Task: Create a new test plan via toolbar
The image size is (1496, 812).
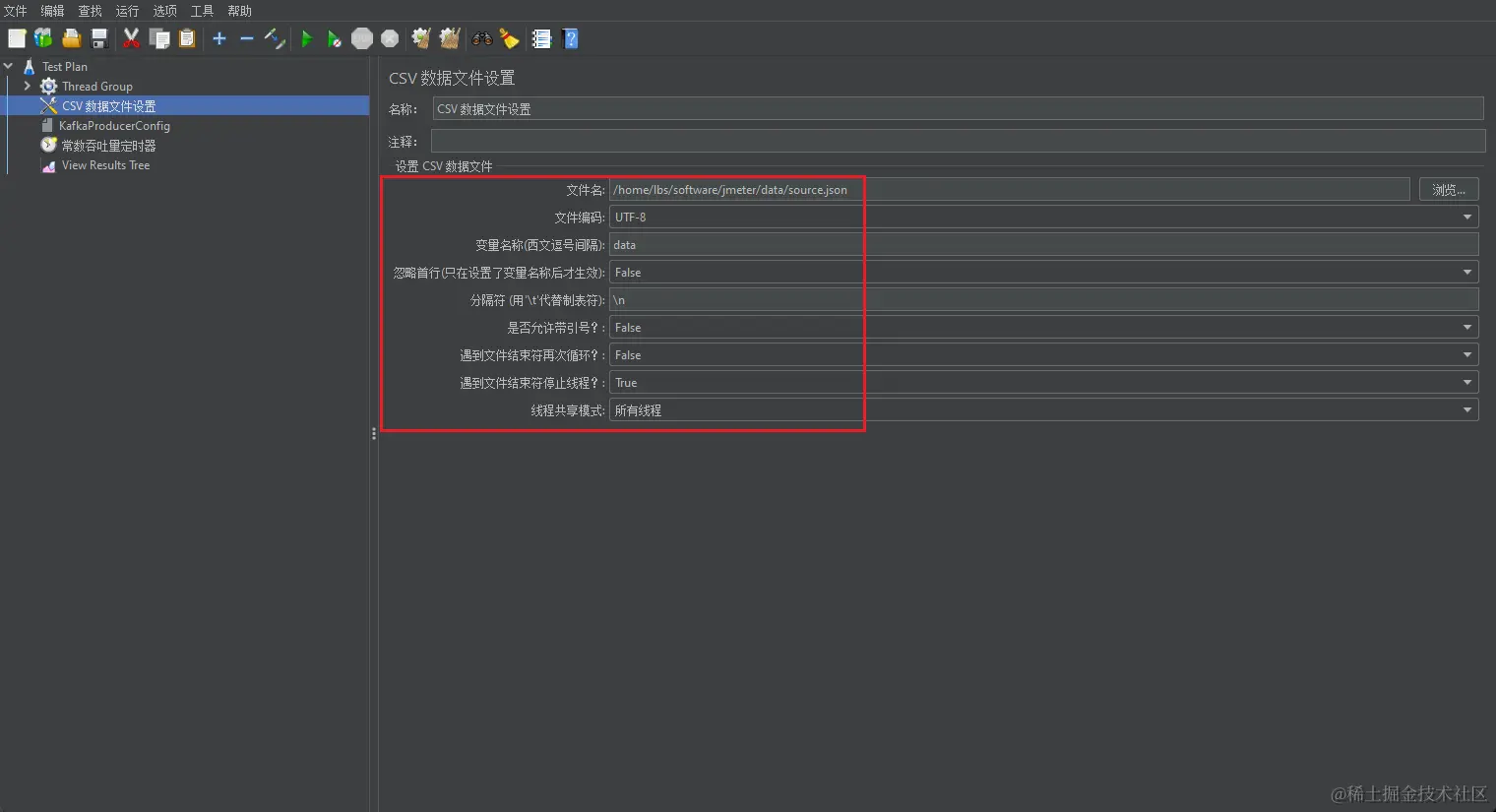Action: coord(17,38)
